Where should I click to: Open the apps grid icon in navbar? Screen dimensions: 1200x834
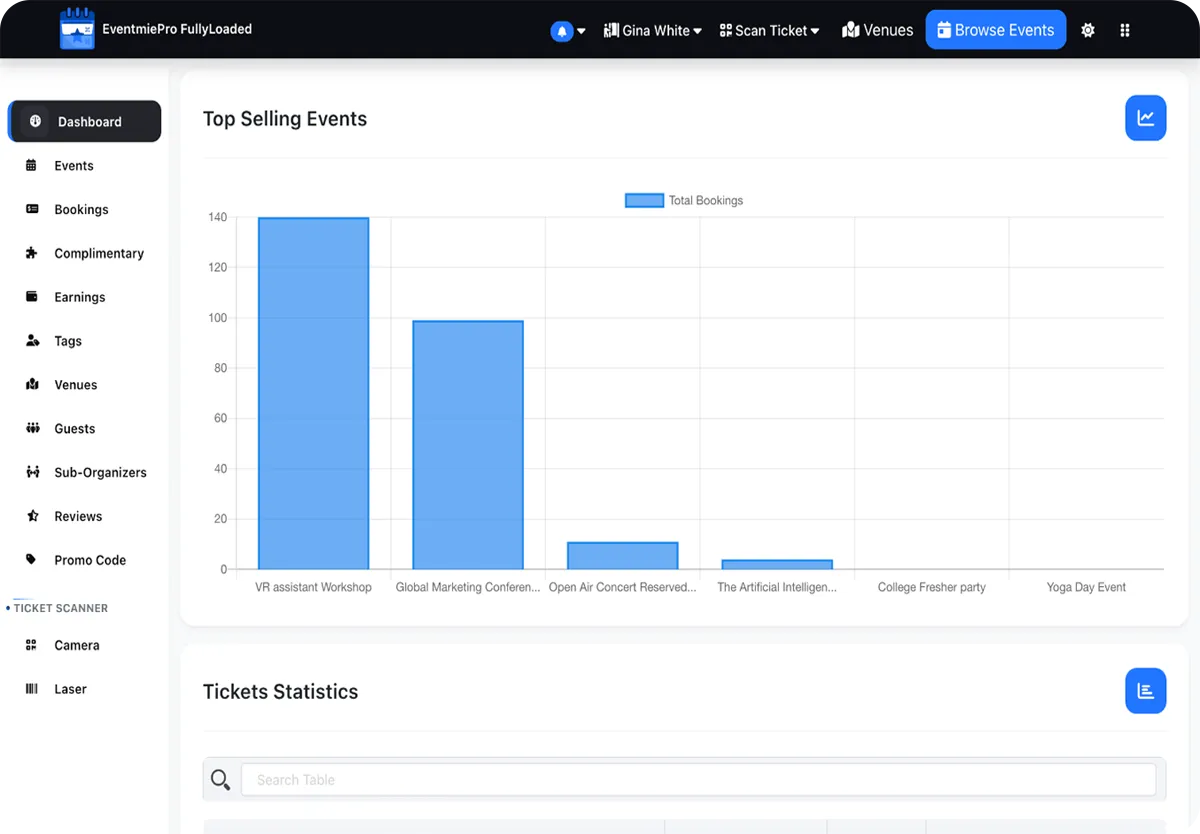click(x=1126, y=31)
